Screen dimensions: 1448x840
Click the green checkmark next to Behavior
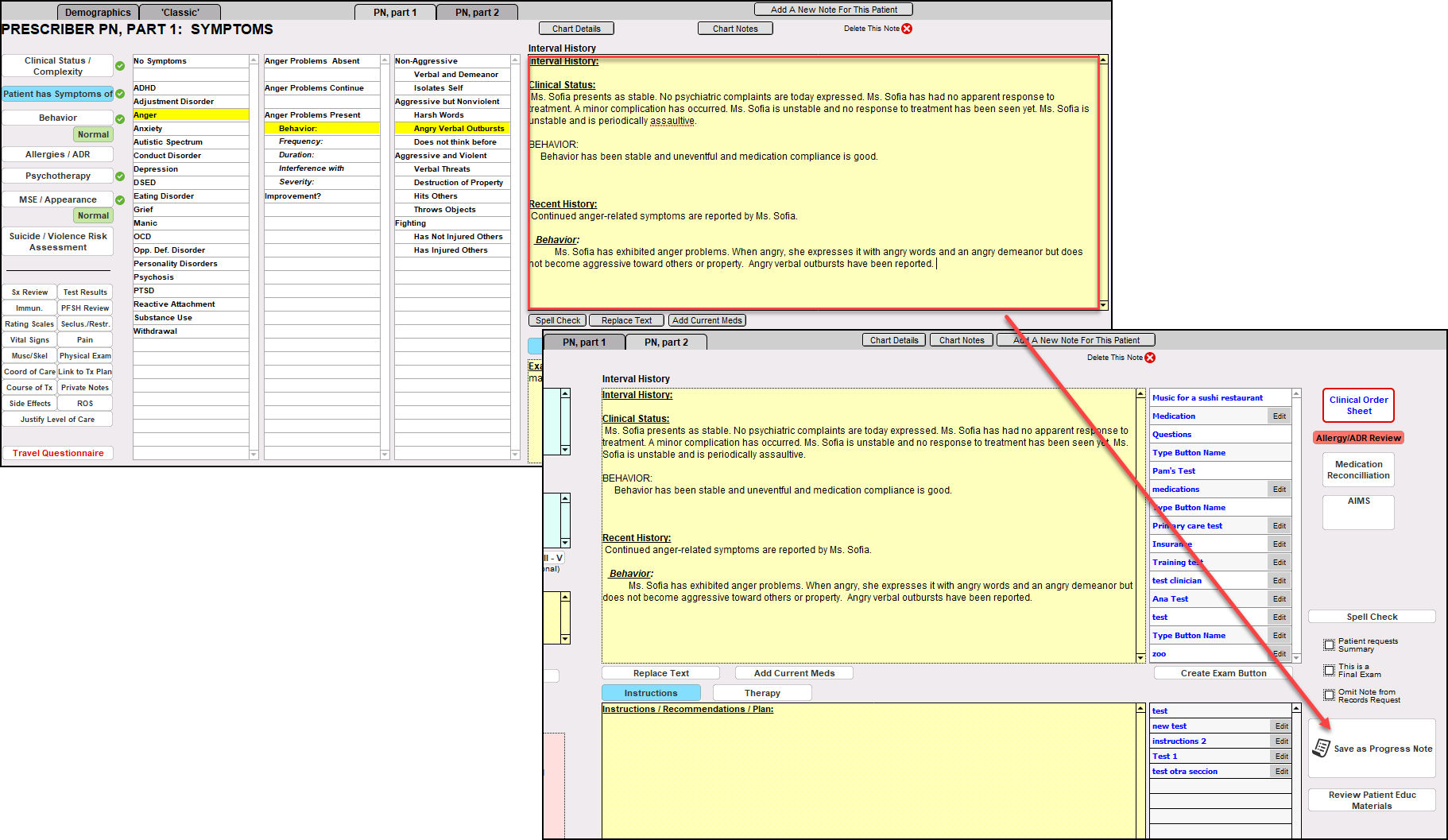tap(120, 118)
